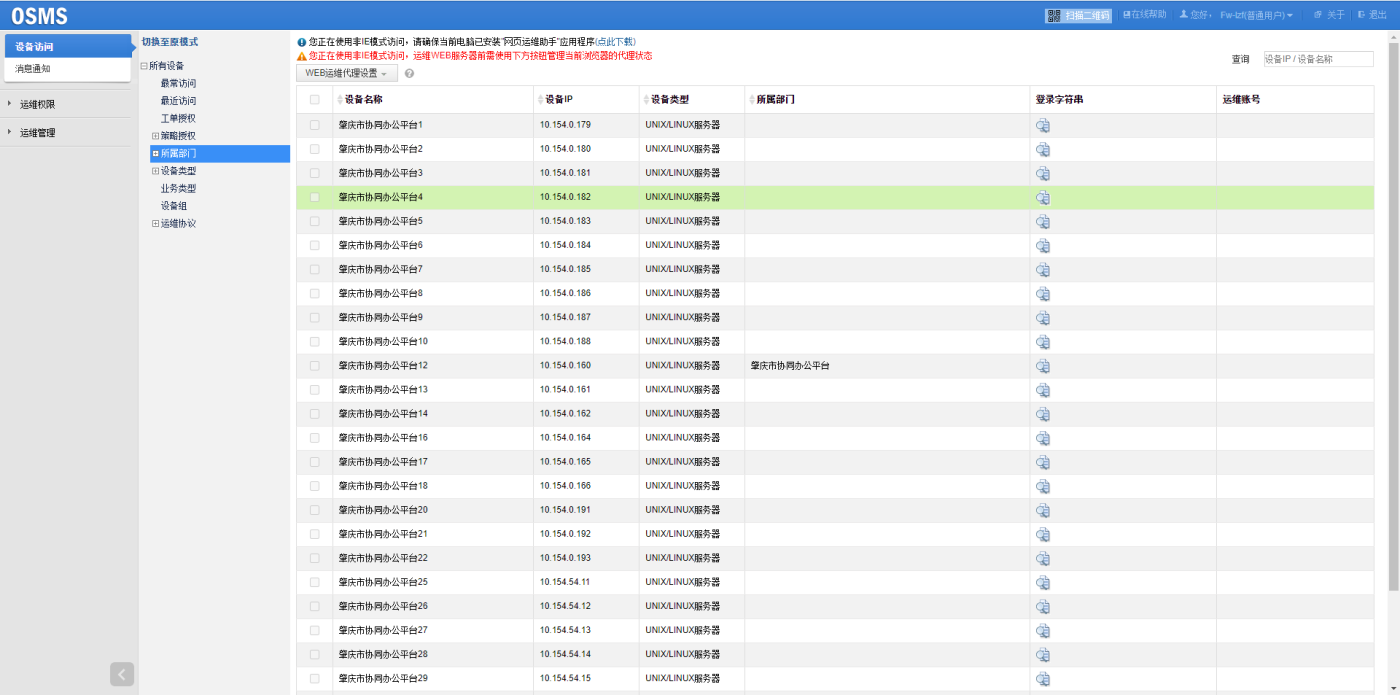1400x695 pixels.
Task: Expand the 运维协议 tree node
Action: [155, 223]
